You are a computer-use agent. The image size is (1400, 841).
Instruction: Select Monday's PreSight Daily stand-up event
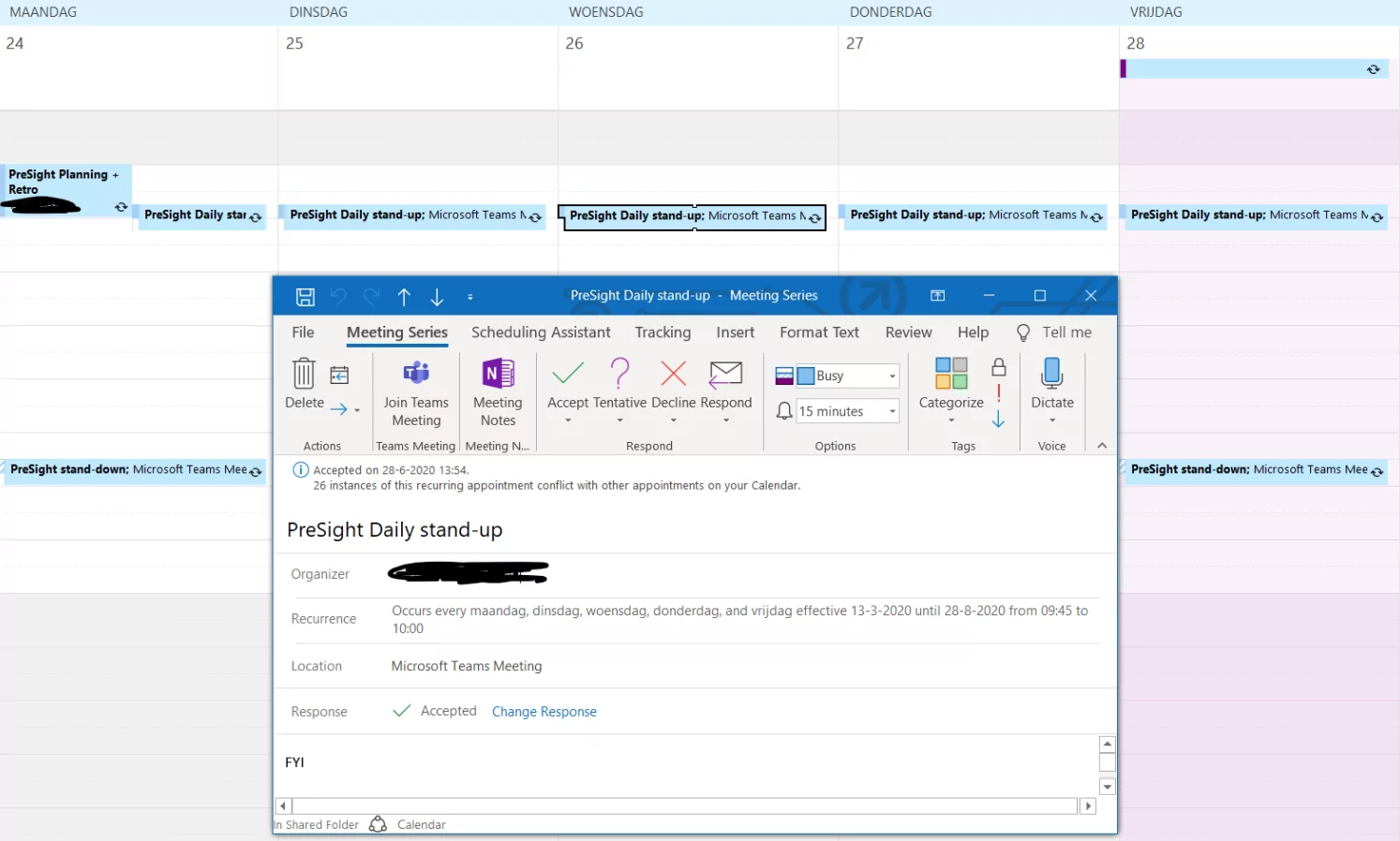pos(201,215)
